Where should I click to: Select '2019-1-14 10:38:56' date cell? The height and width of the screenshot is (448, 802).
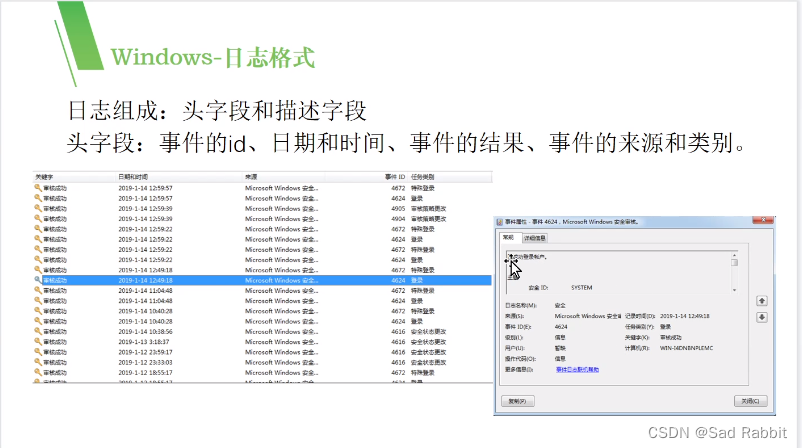(145, 331)
